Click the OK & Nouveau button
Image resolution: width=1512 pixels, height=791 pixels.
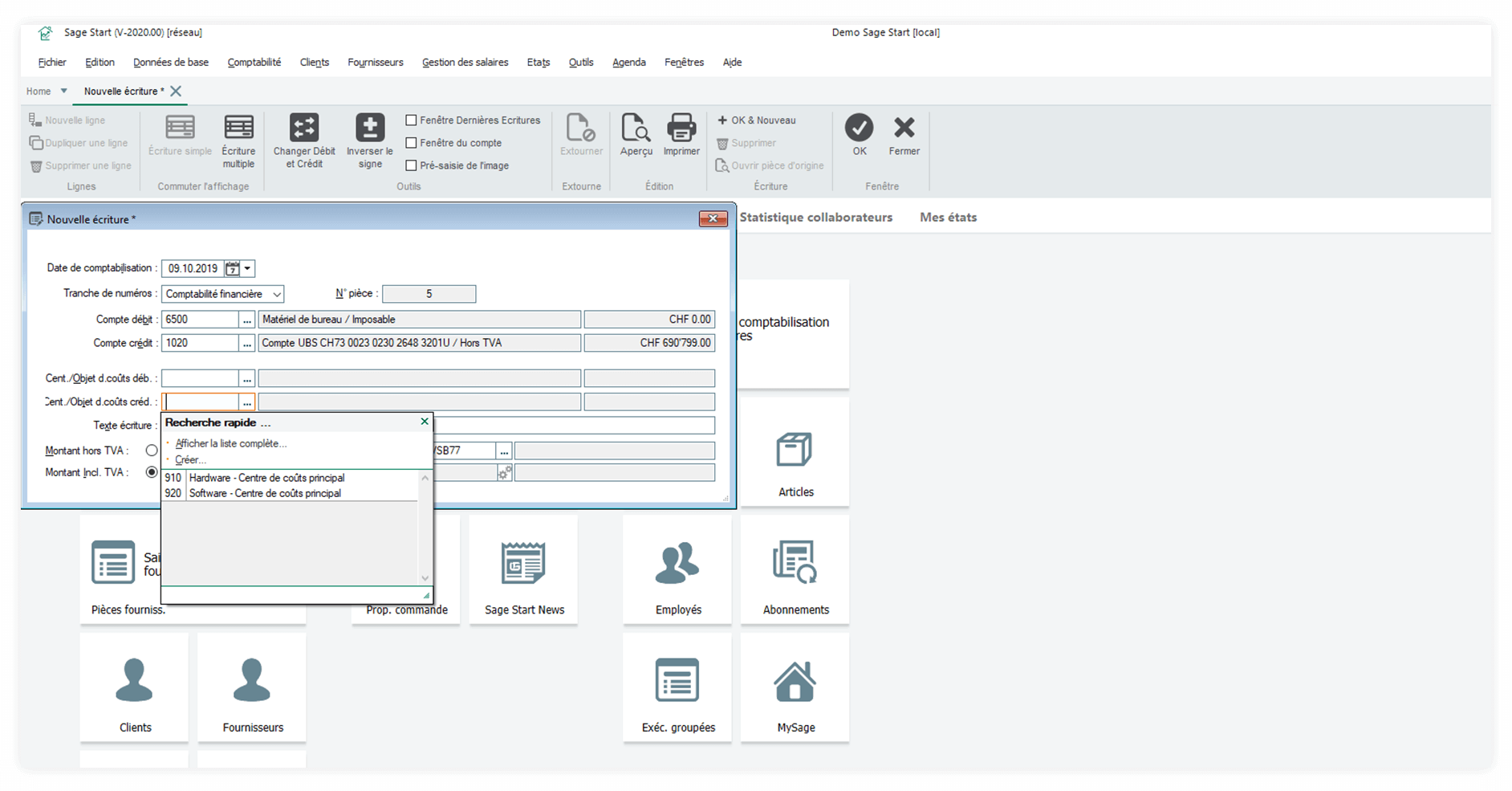756,120
